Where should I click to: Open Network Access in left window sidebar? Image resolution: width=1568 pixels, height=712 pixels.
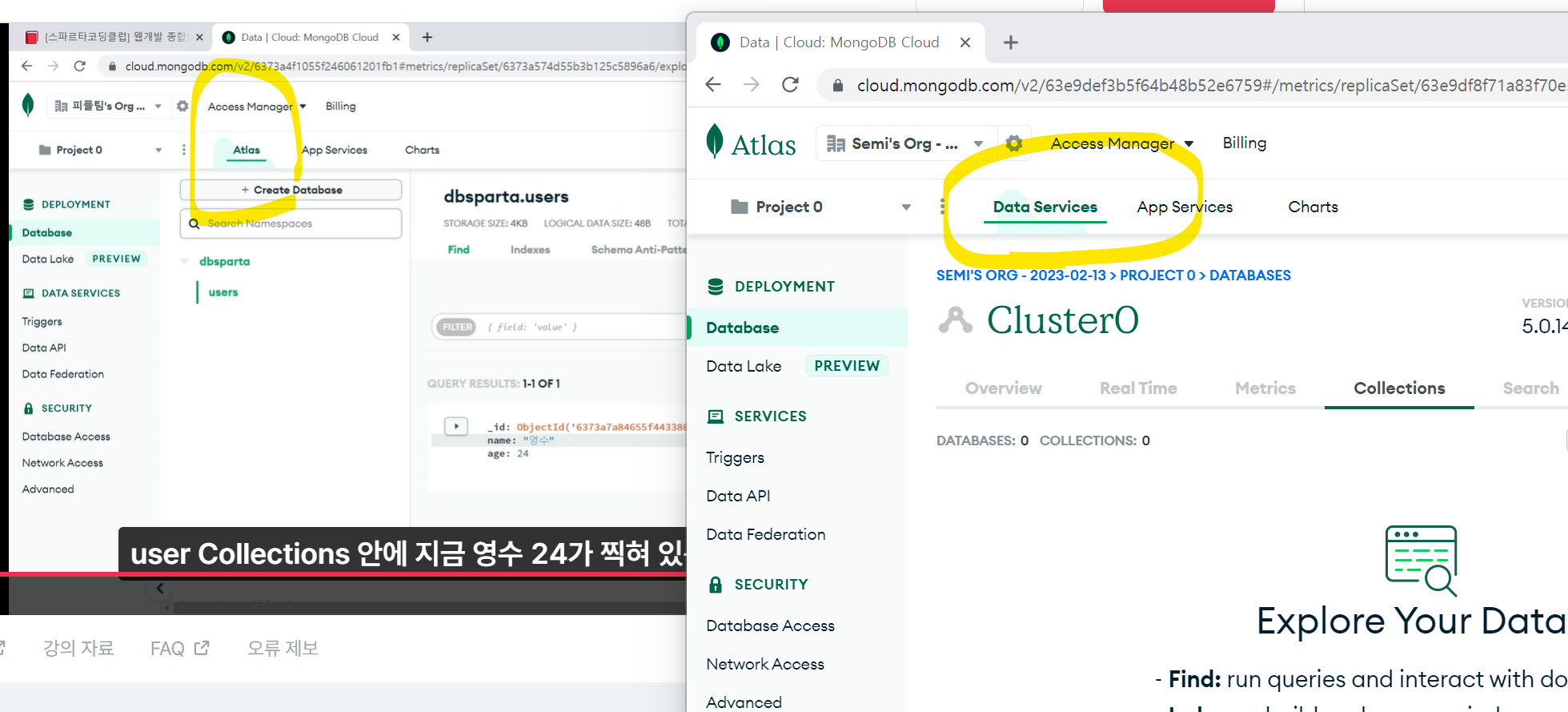click(x=62, y=463)
